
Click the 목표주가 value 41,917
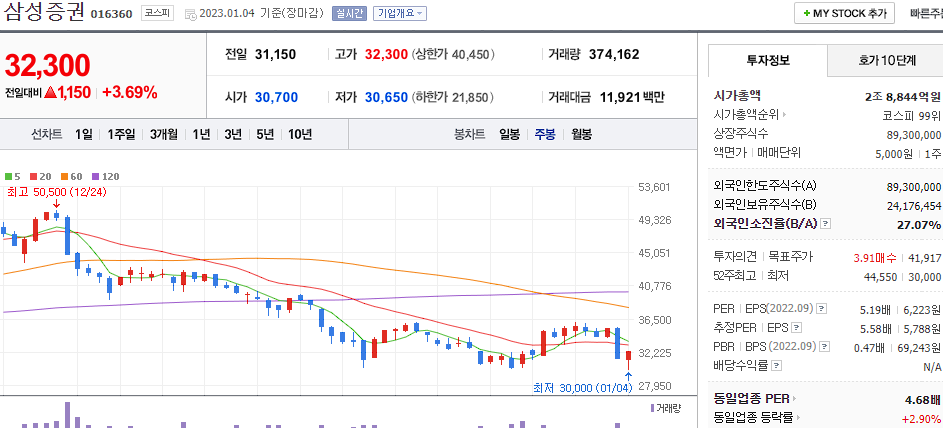coord(924,258)
